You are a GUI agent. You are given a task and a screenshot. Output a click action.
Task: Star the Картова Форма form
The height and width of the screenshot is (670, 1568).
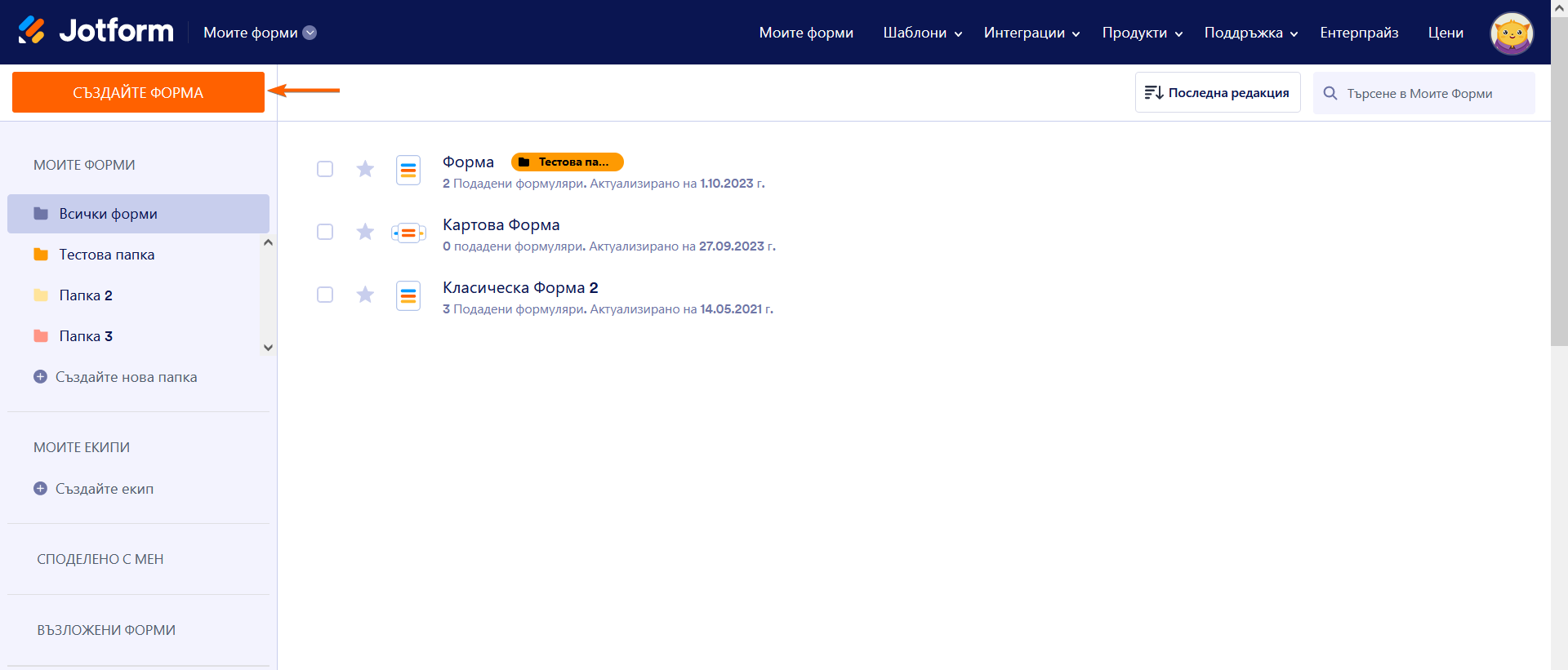365,232
